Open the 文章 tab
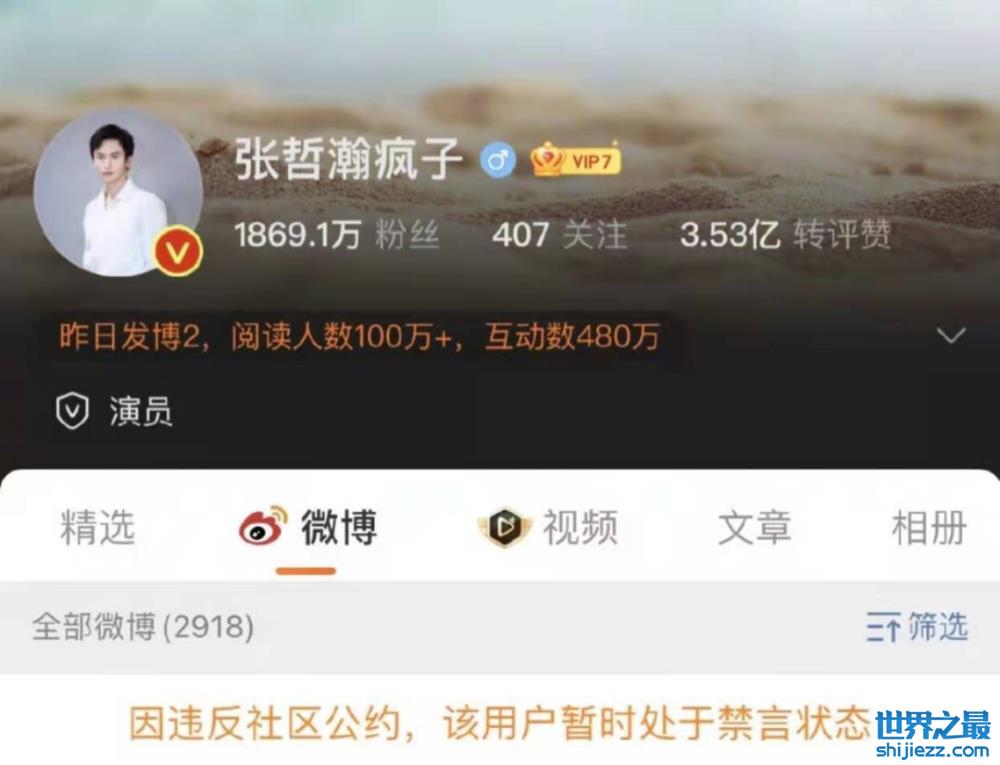This screenshot has width=1000, height=765. [x=754, y=528]
